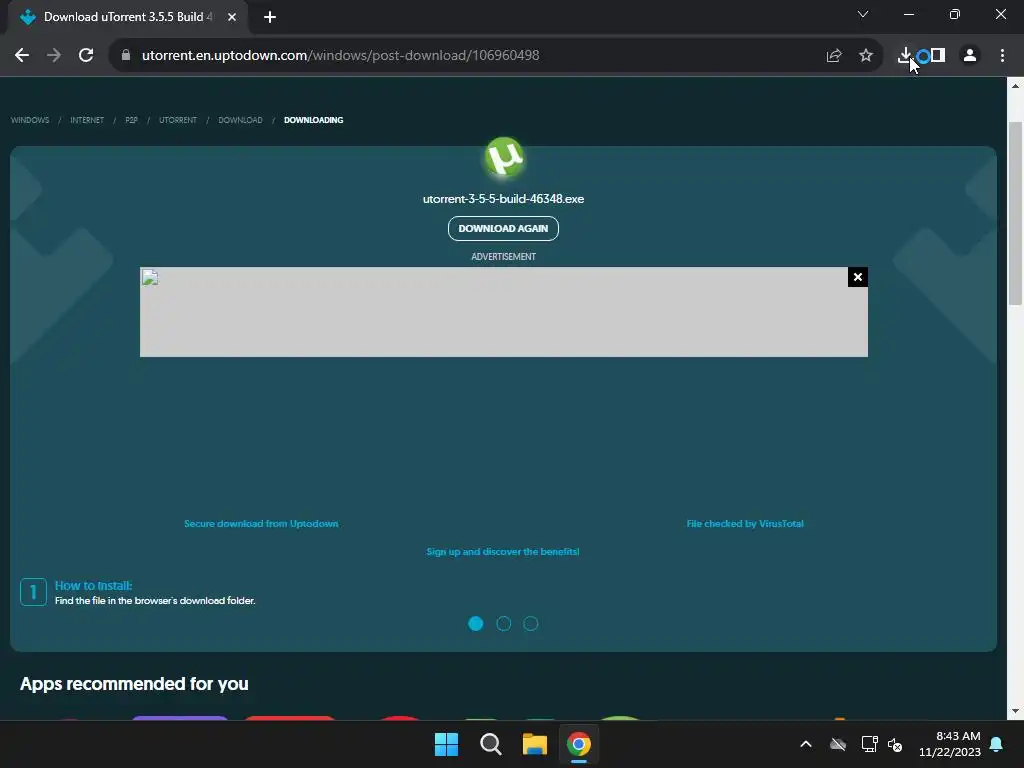Click the green uTorrent logo

[x=504, y=157]
